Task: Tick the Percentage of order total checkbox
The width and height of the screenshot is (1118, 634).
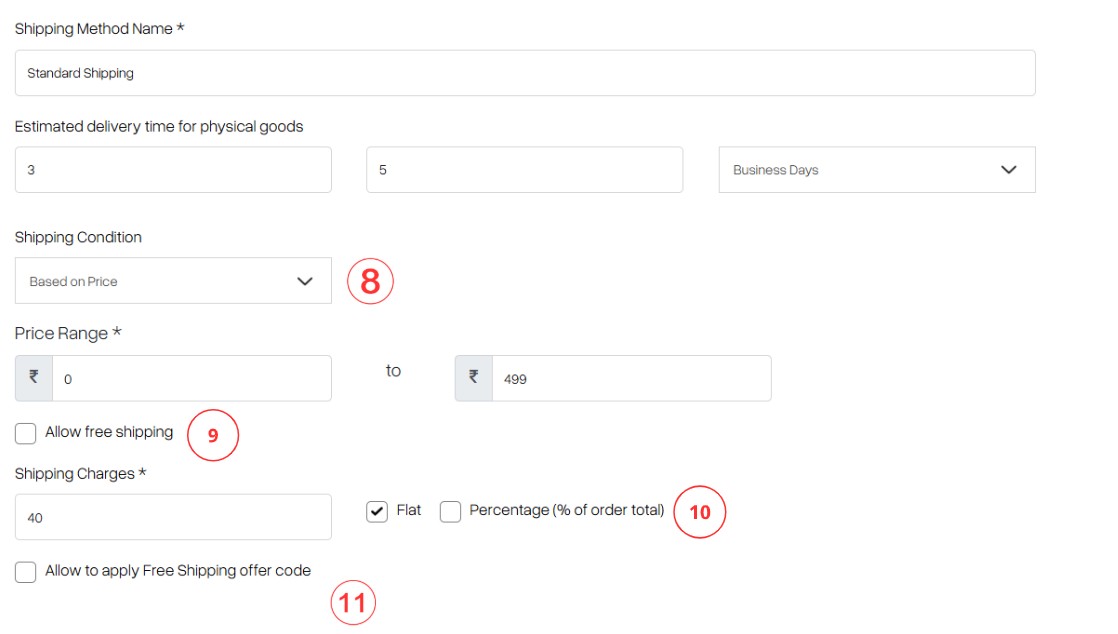Action: tap(450, 511)
